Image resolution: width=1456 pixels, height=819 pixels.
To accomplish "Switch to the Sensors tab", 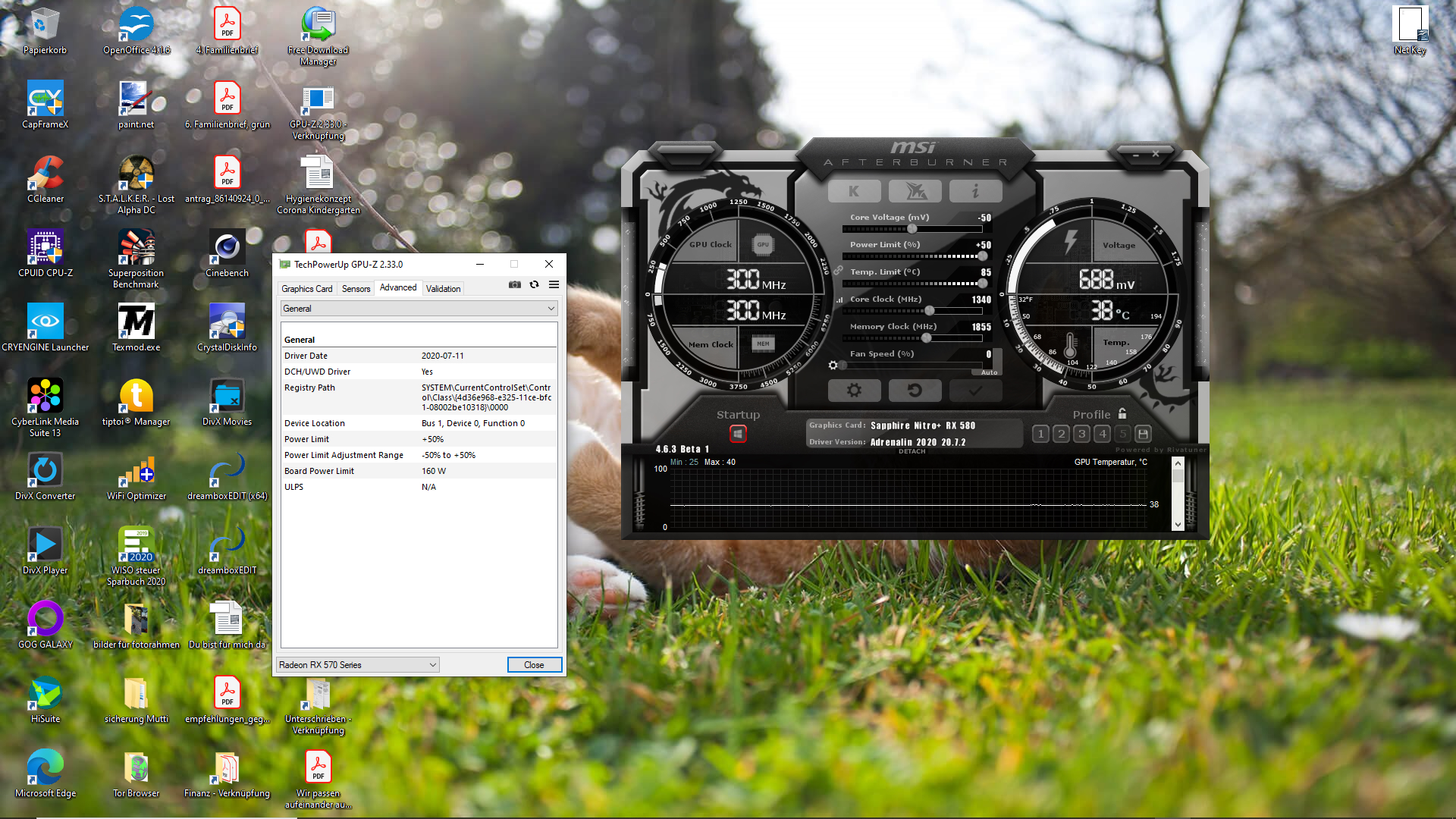I will pyautogui.click(x=355, y=288).
